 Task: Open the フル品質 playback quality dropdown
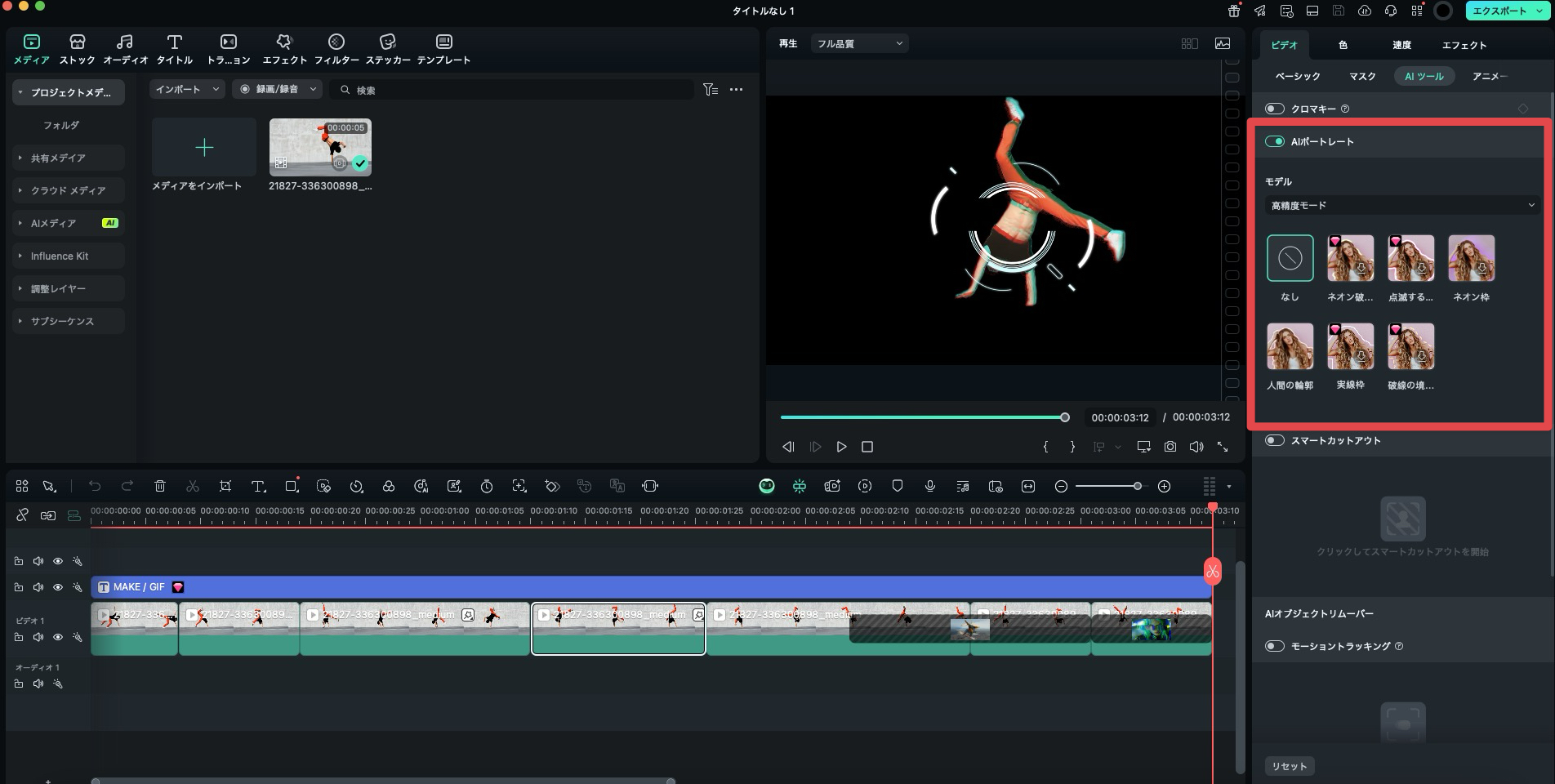click(x=859, y=44)
